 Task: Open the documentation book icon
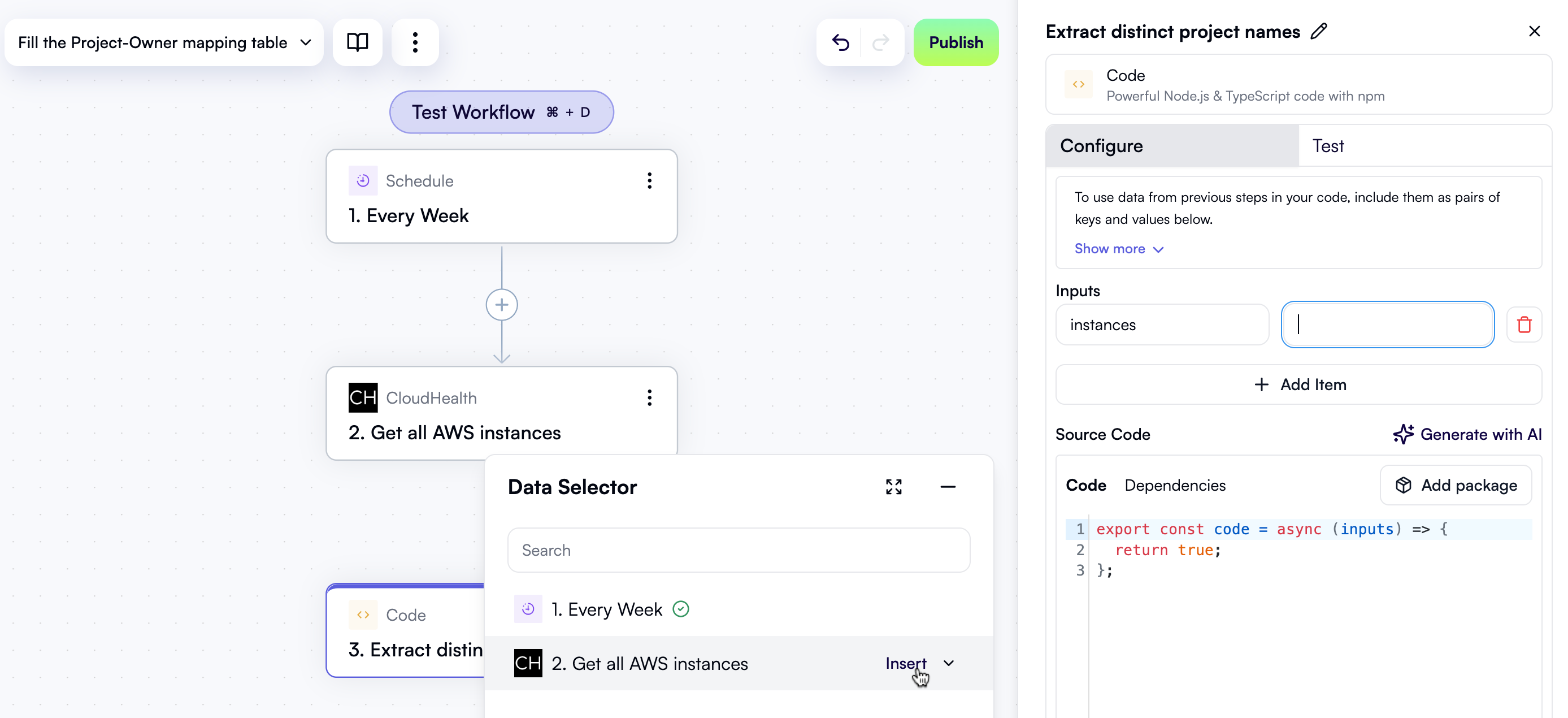pos(357,42)
